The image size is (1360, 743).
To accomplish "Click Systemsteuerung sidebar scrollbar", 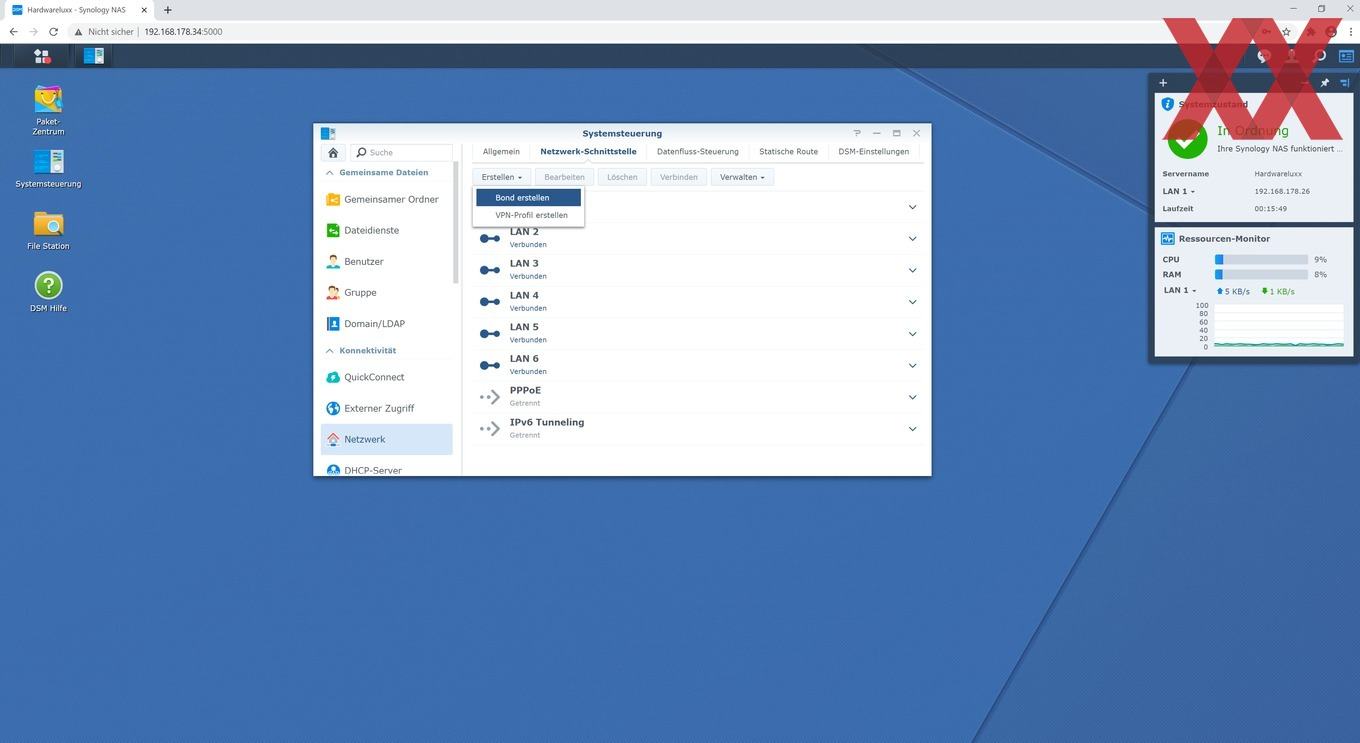I will pos(456,220).
